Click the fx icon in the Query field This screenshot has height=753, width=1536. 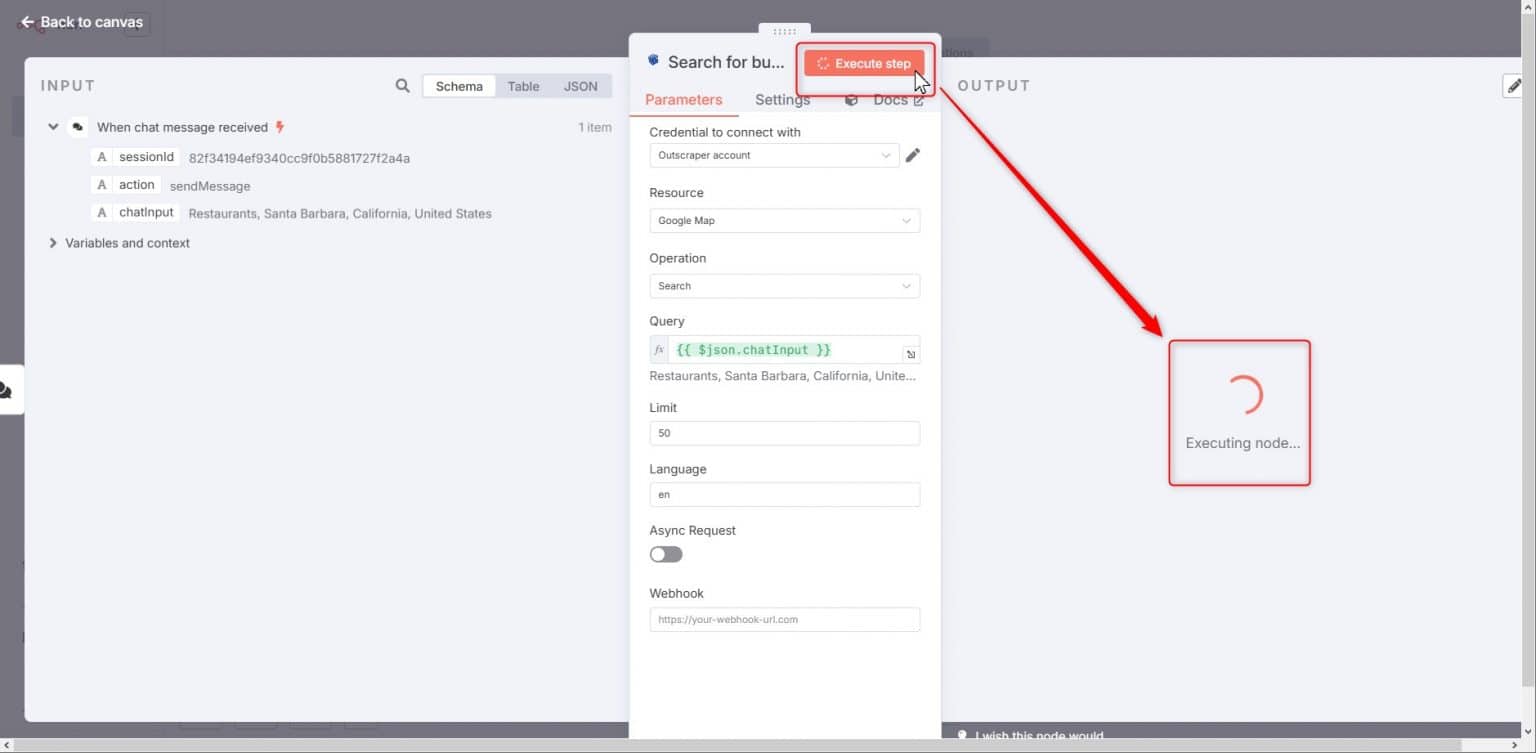click(x=658, y=349)
